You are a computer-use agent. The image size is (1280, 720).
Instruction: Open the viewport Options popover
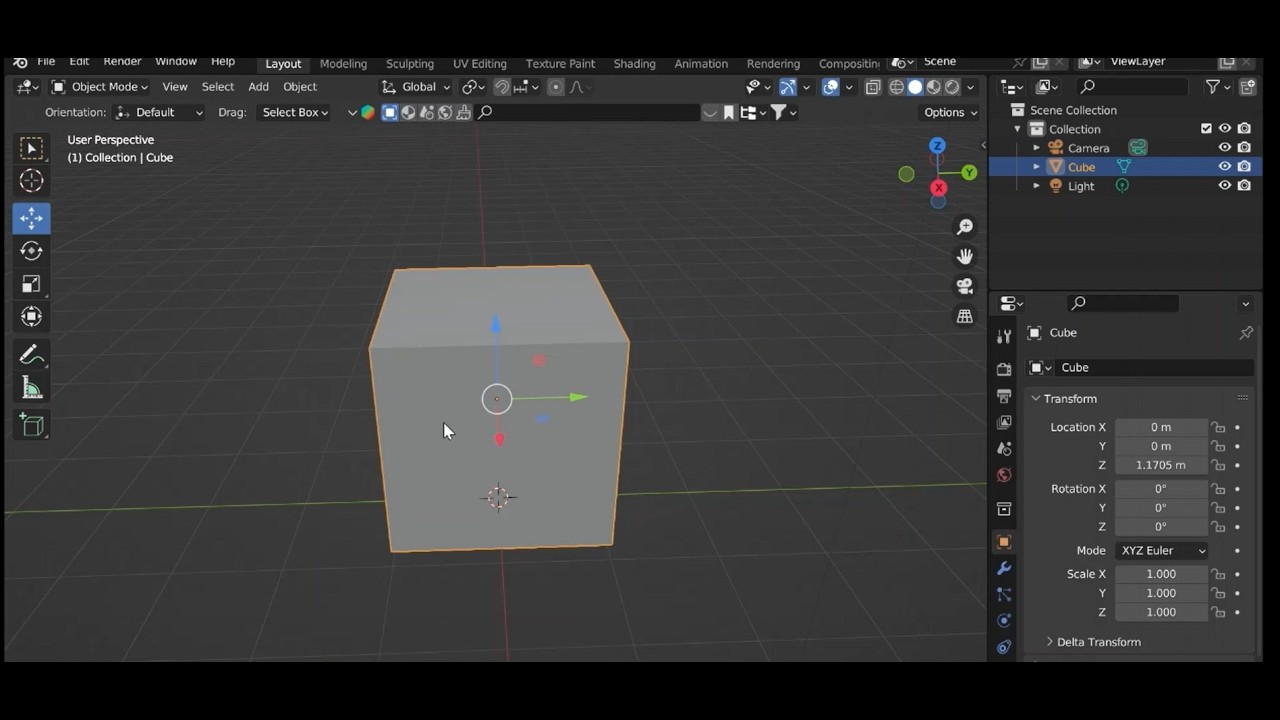pyautogui.click(x=950, y=112)
